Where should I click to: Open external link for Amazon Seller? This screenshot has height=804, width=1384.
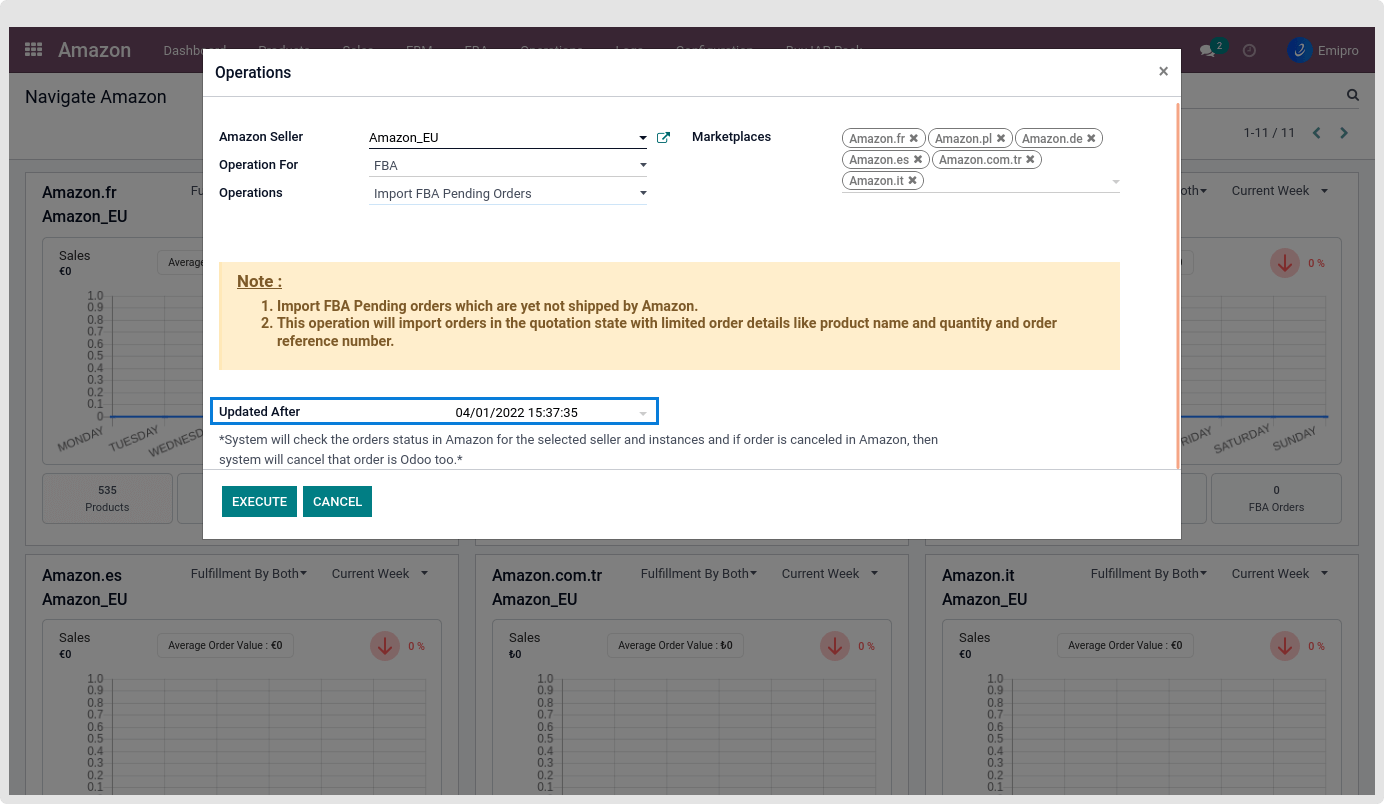click(663, 138)
